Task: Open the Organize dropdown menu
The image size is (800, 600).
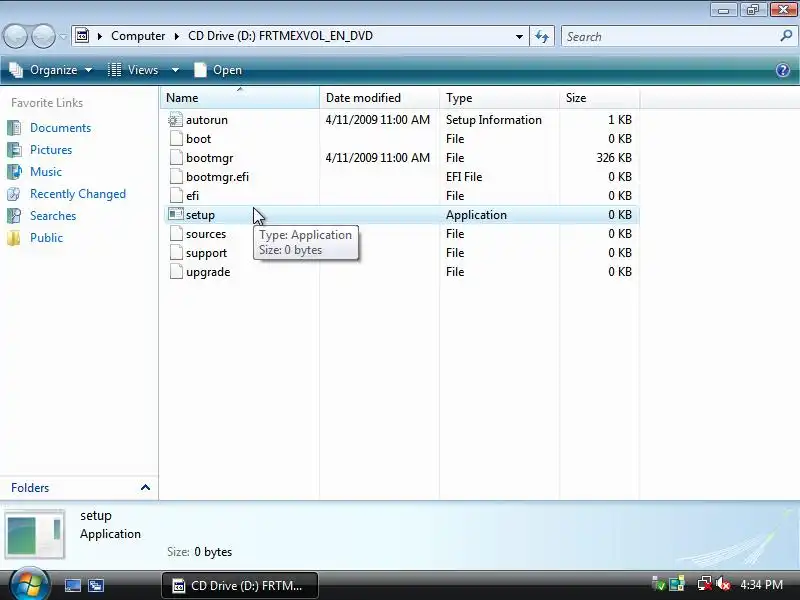Action: (x=51, y=70)
